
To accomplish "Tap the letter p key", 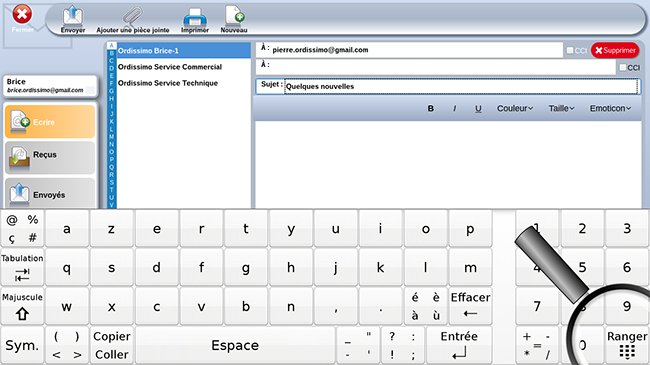I will (x=470, y=229).
